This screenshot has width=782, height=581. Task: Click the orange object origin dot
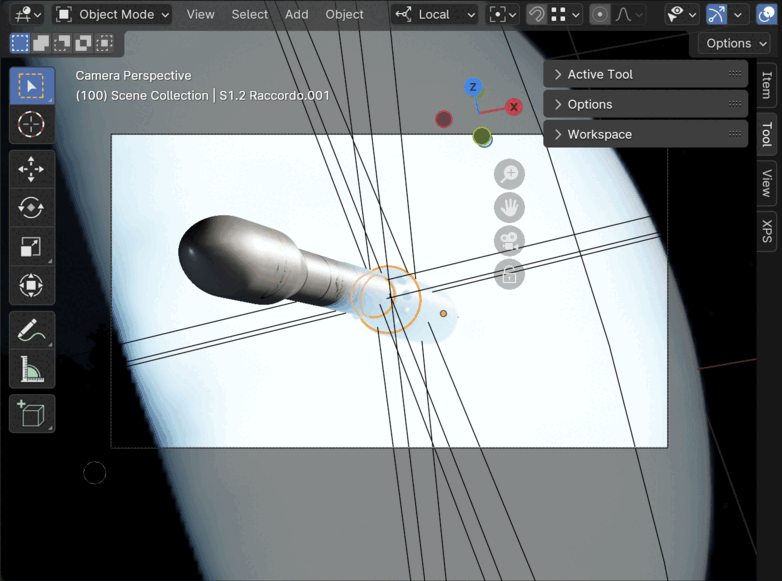click(x=443, y=313)
